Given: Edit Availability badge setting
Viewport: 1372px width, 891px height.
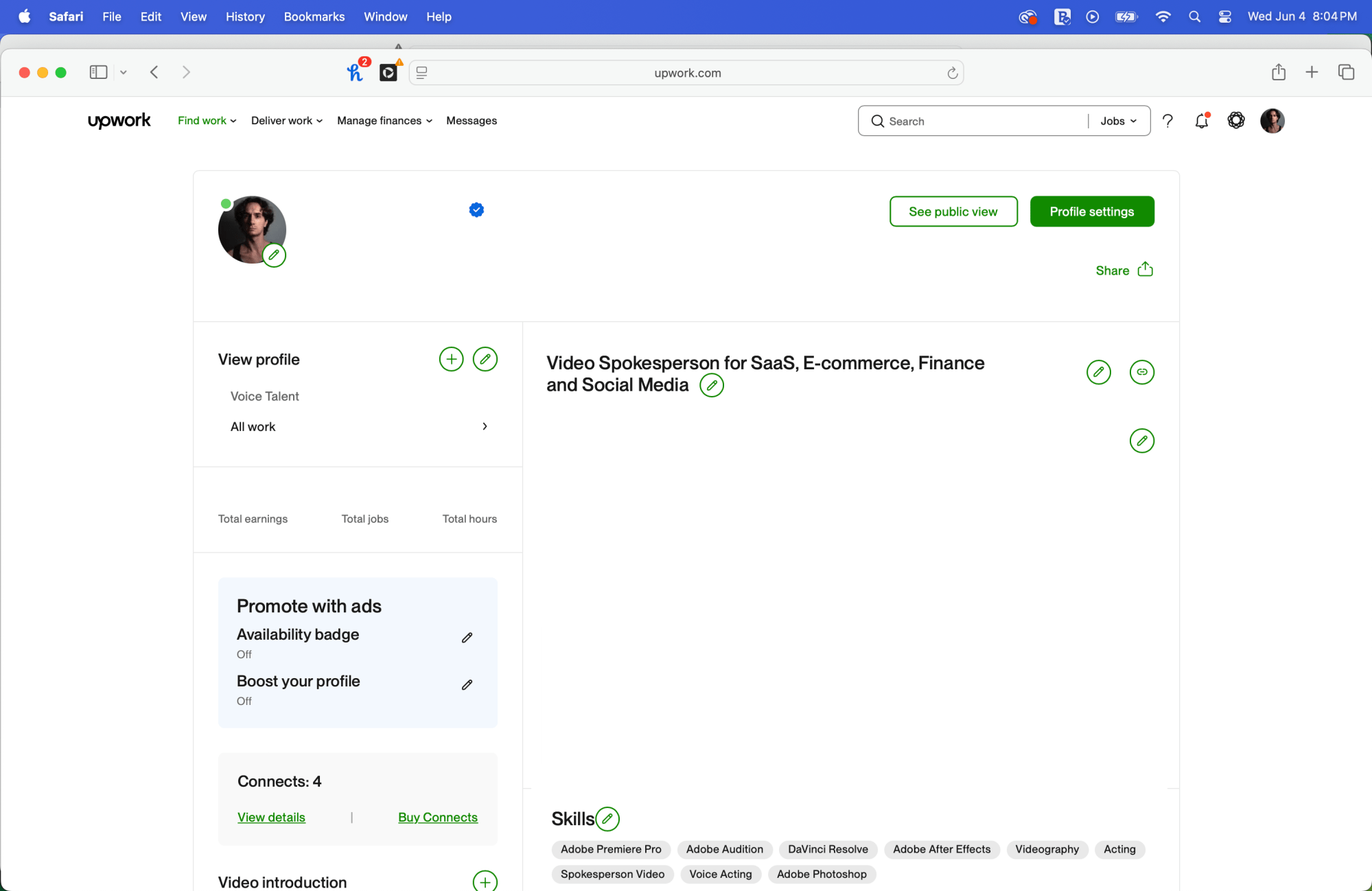Looking at the screenshot, I should pos(467,638).
